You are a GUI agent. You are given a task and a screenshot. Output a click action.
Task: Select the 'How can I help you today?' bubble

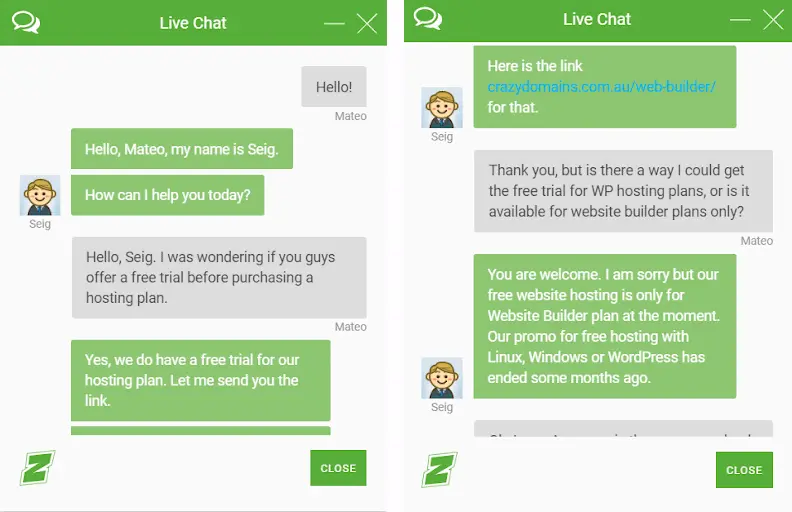tap(168, 195)
